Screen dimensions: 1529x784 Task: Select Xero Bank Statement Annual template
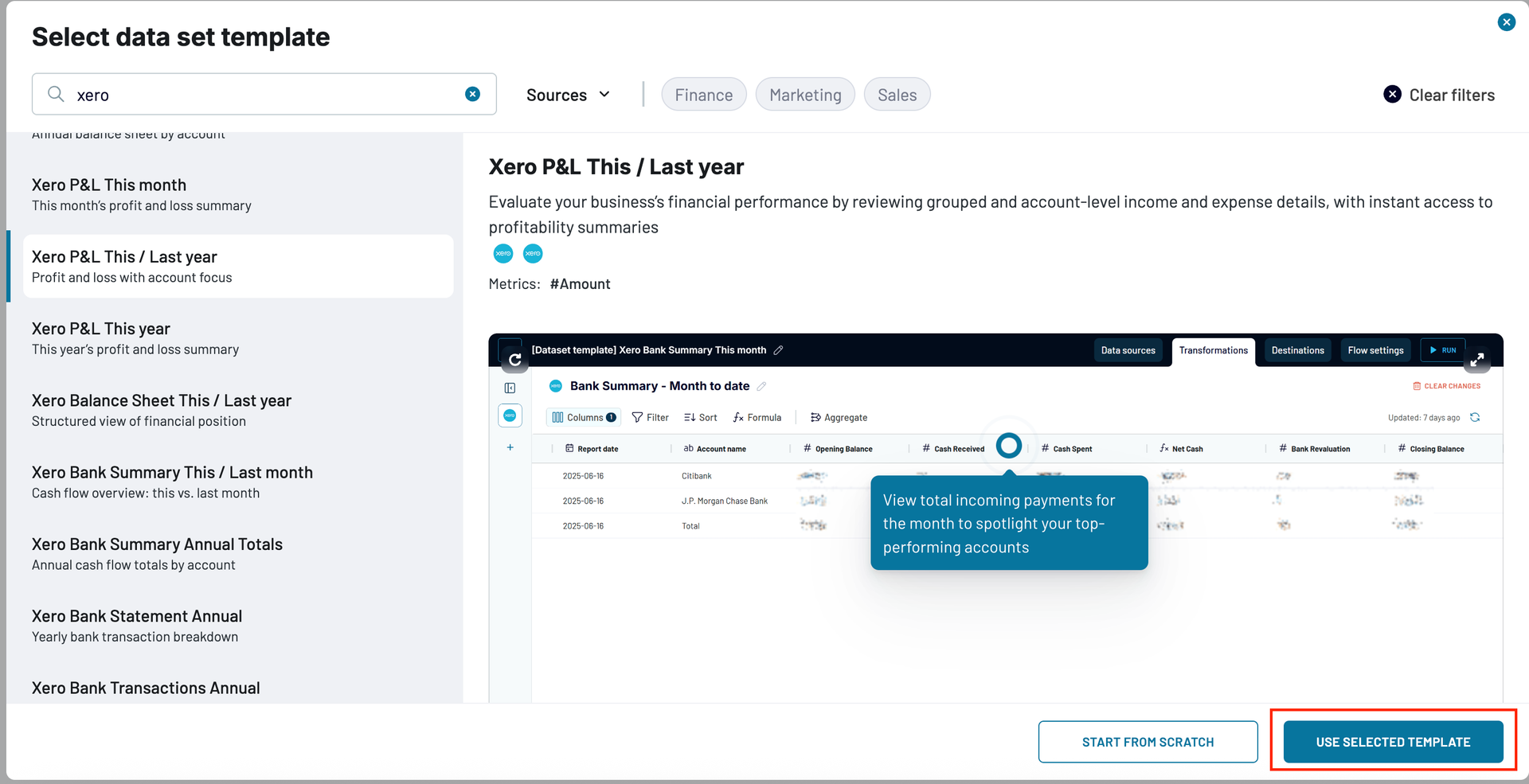(238, 626)
